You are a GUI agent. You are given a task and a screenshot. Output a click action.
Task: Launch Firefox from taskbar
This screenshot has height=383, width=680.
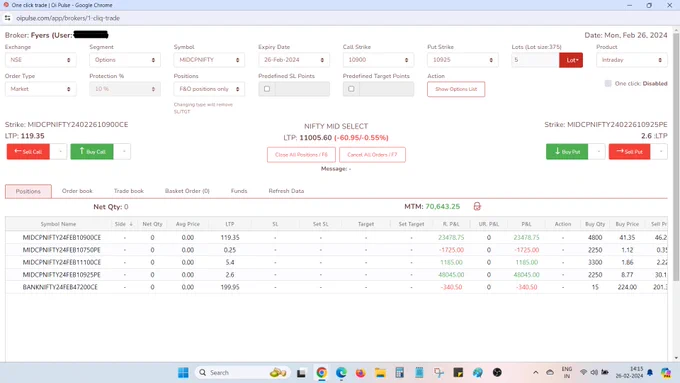360,373
